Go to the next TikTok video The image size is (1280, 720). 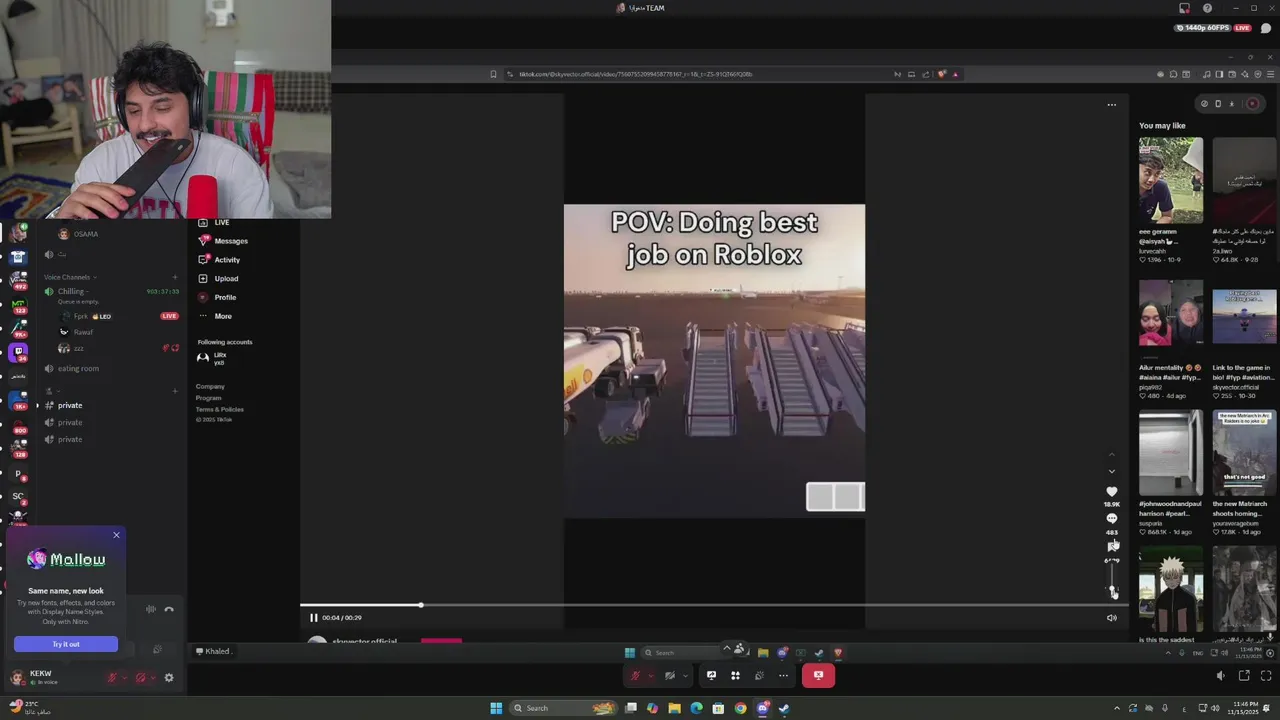(1111, 471)
